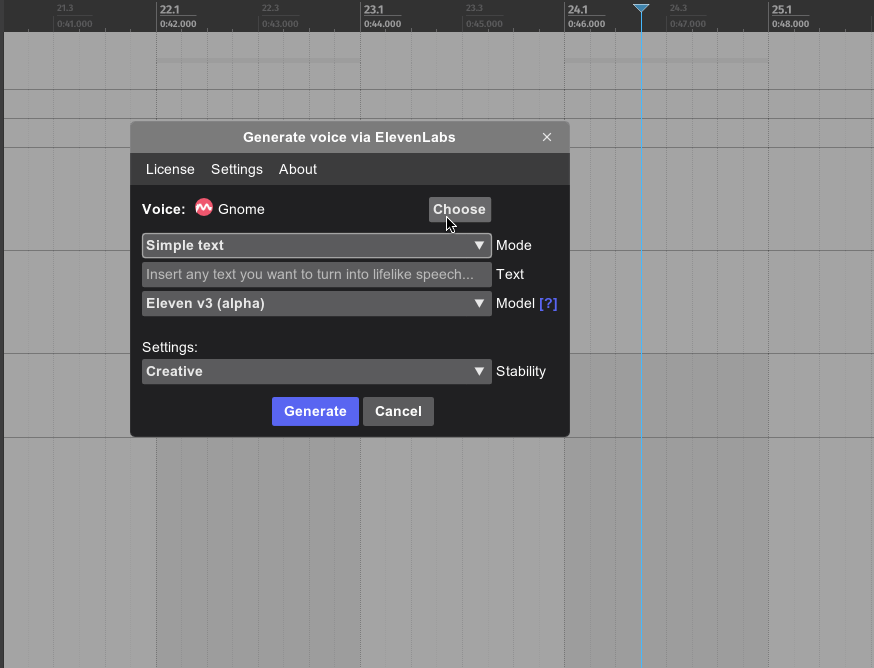This screenshot has height=668, width=874.
Task: Click ruler position 25.1 at 0:48.000
Action: pos(790,16)
